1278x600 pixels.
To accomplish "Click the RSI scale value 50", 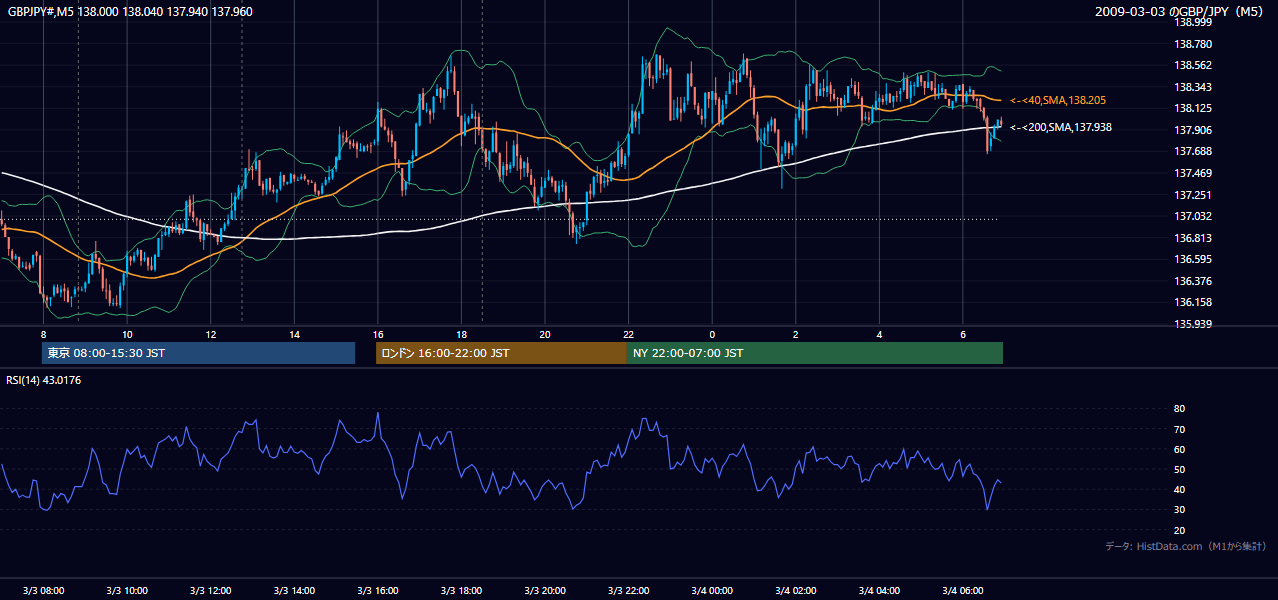I will coord(1179,469).
